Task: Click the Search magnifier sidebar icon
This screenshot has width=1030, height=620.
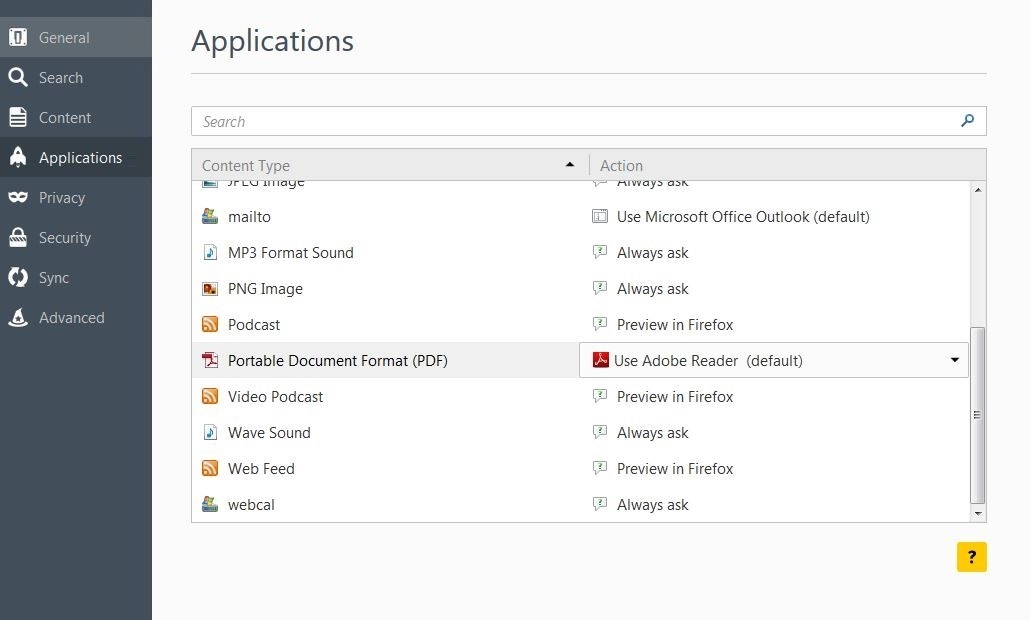Action: pyautogui.click(x=18, y=78)
